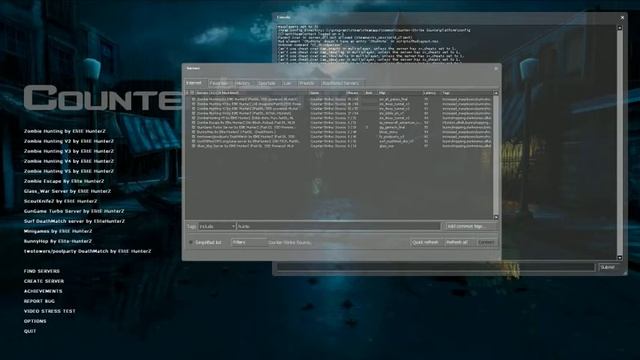Click the Quick refresh button
Screen dimensions: 640x360
pyautogui.click(x=426, y=242)
